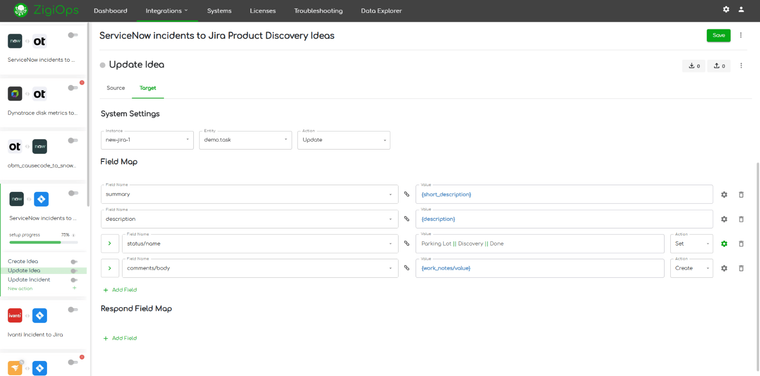The width and height of the screenshot is (760, 376).
Task: Open Create action dropdown on comments row
Action: tap(692, 268)
